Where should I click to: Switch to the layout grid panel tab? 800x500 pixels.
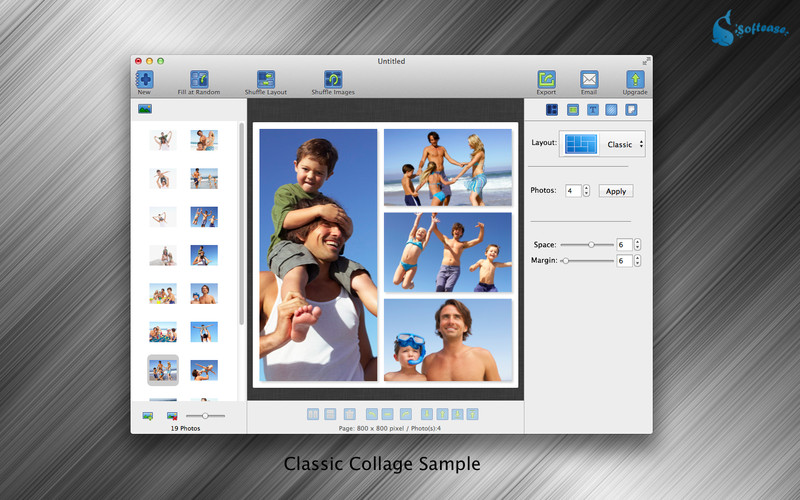click(552, 110)
